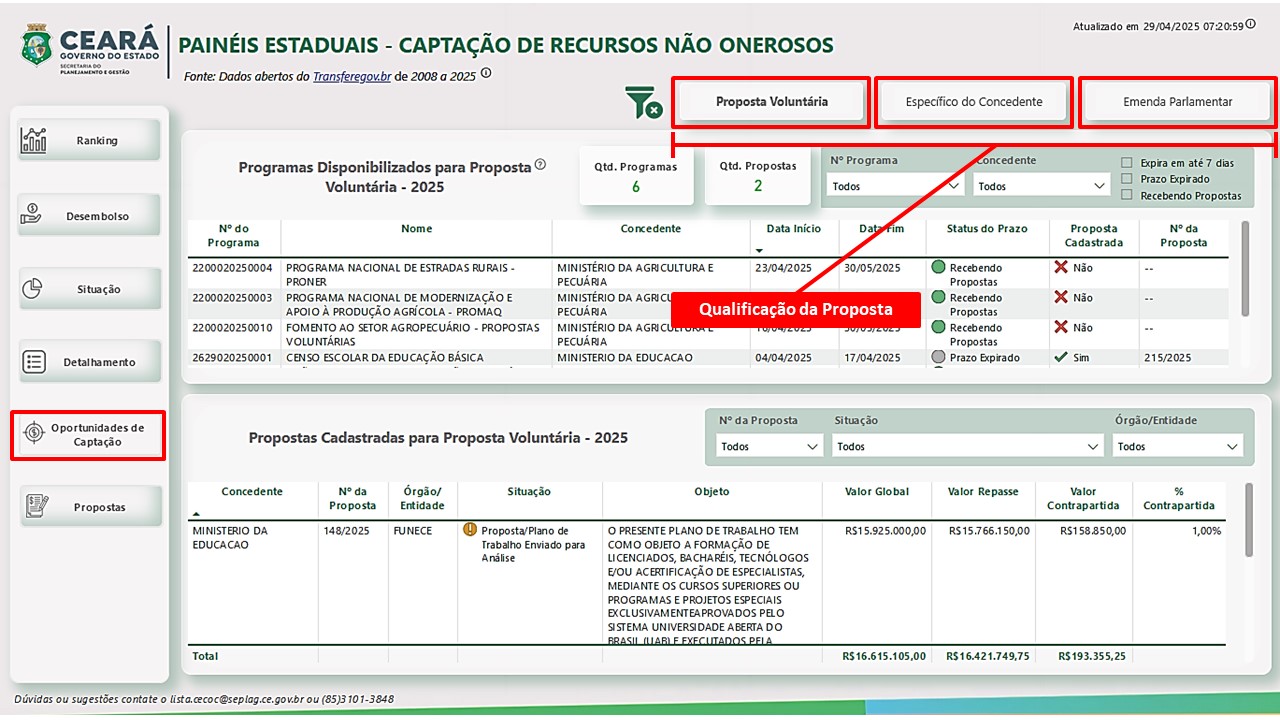
Task: Click the info icon beside the update timestamp
Action: 1251,24
